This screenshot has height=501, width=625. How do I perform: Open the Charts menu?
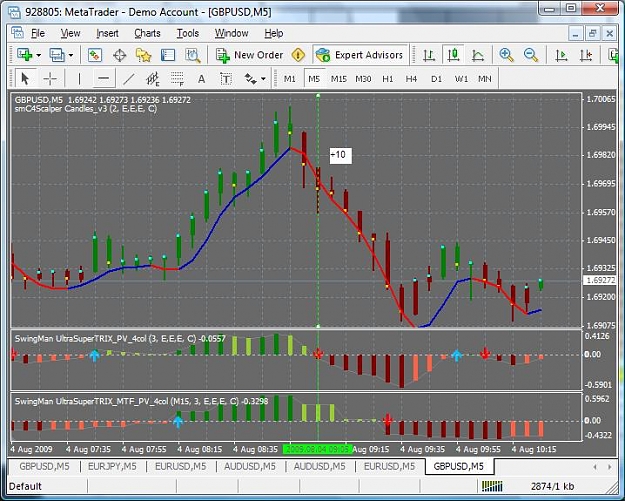click(x=147, y=33)
